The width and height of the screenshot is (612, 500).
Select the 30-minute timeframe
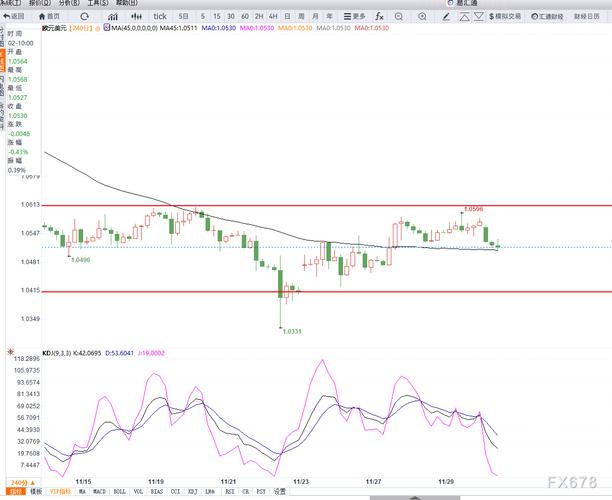coord(231,16)
